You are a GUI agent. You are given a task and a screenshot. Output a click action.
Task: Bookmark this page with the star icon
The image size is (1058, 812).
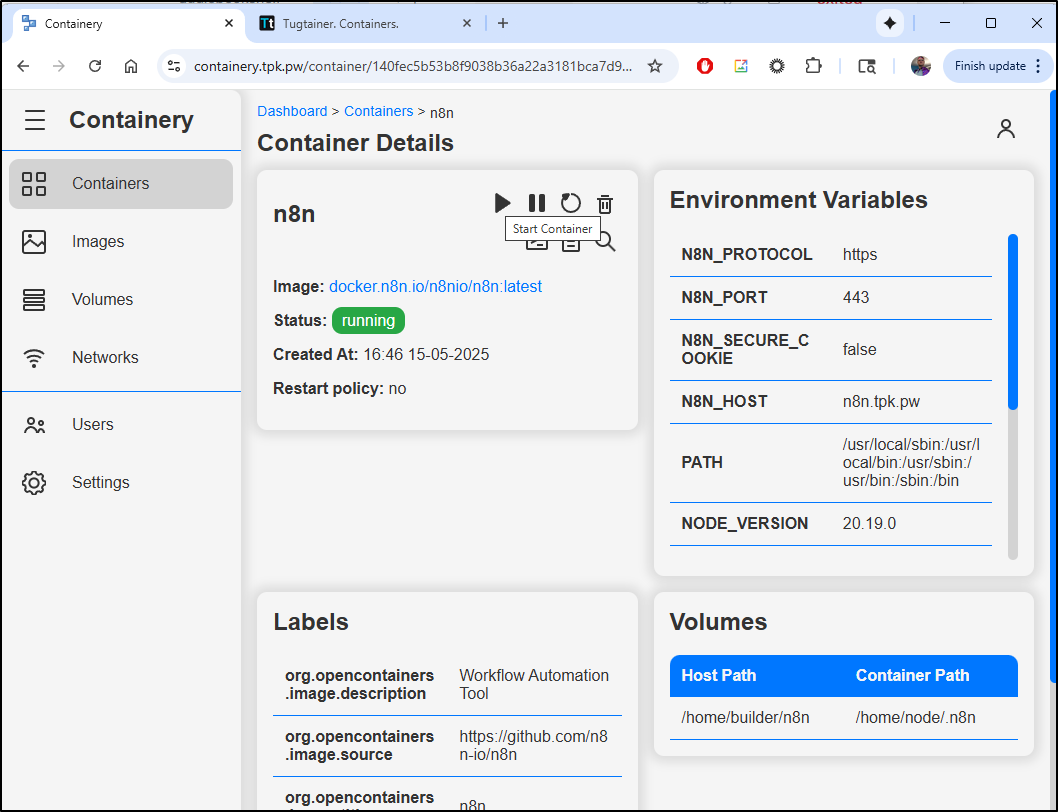(655, 66)
